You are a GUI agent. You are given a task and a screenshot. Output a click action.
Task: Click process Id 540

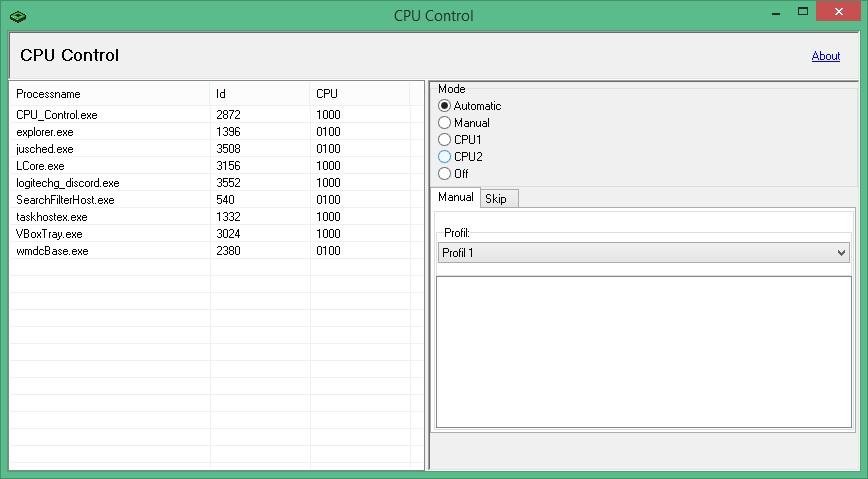coord(225,200)
